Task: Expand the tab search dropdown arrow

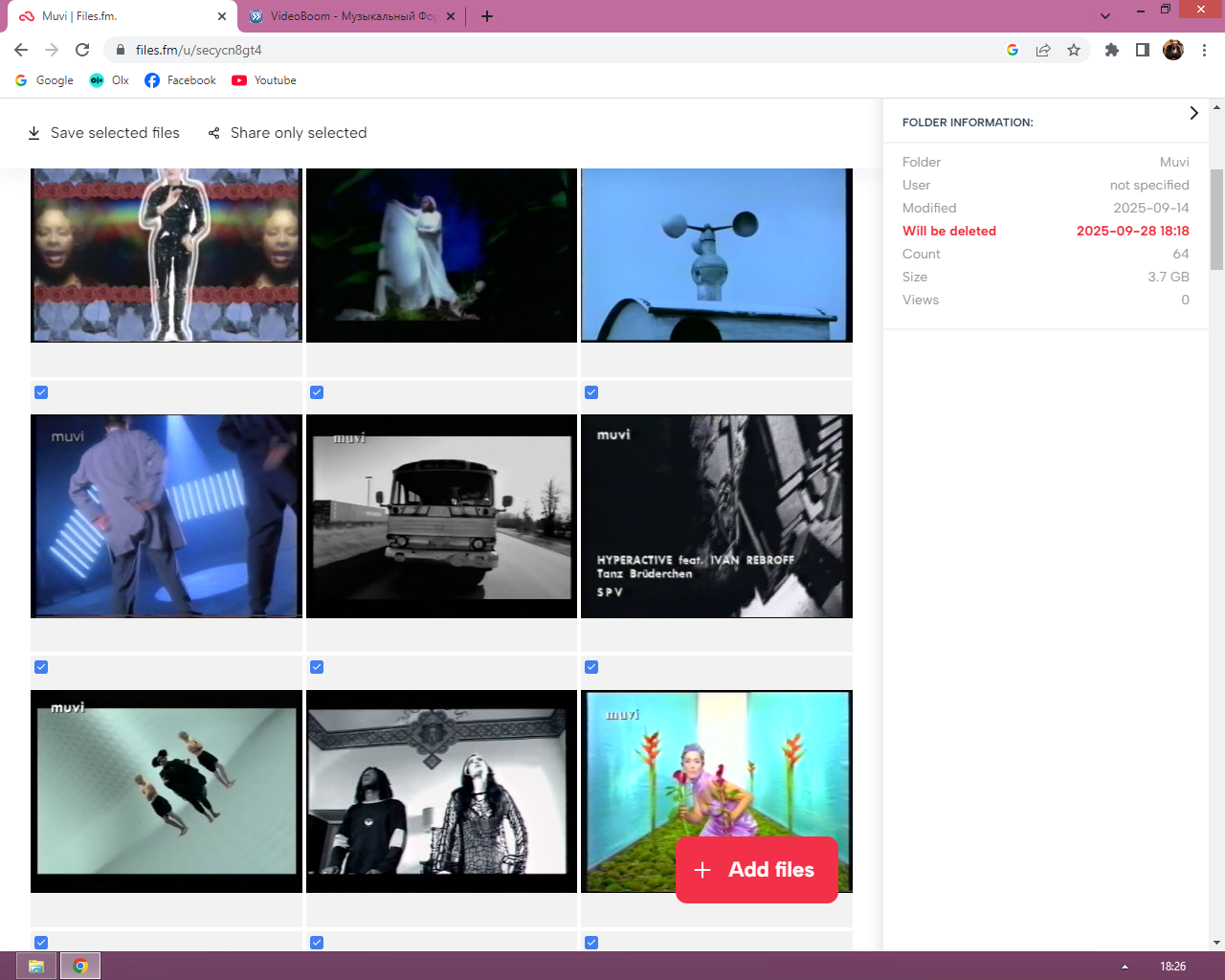Action: point(1105,16)
